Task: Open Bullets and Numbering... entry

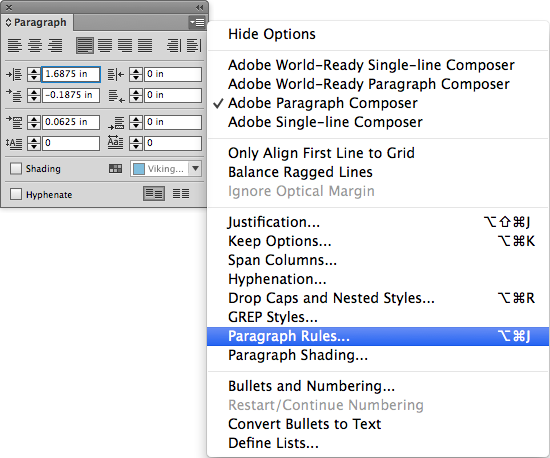Action: point(378,386)
